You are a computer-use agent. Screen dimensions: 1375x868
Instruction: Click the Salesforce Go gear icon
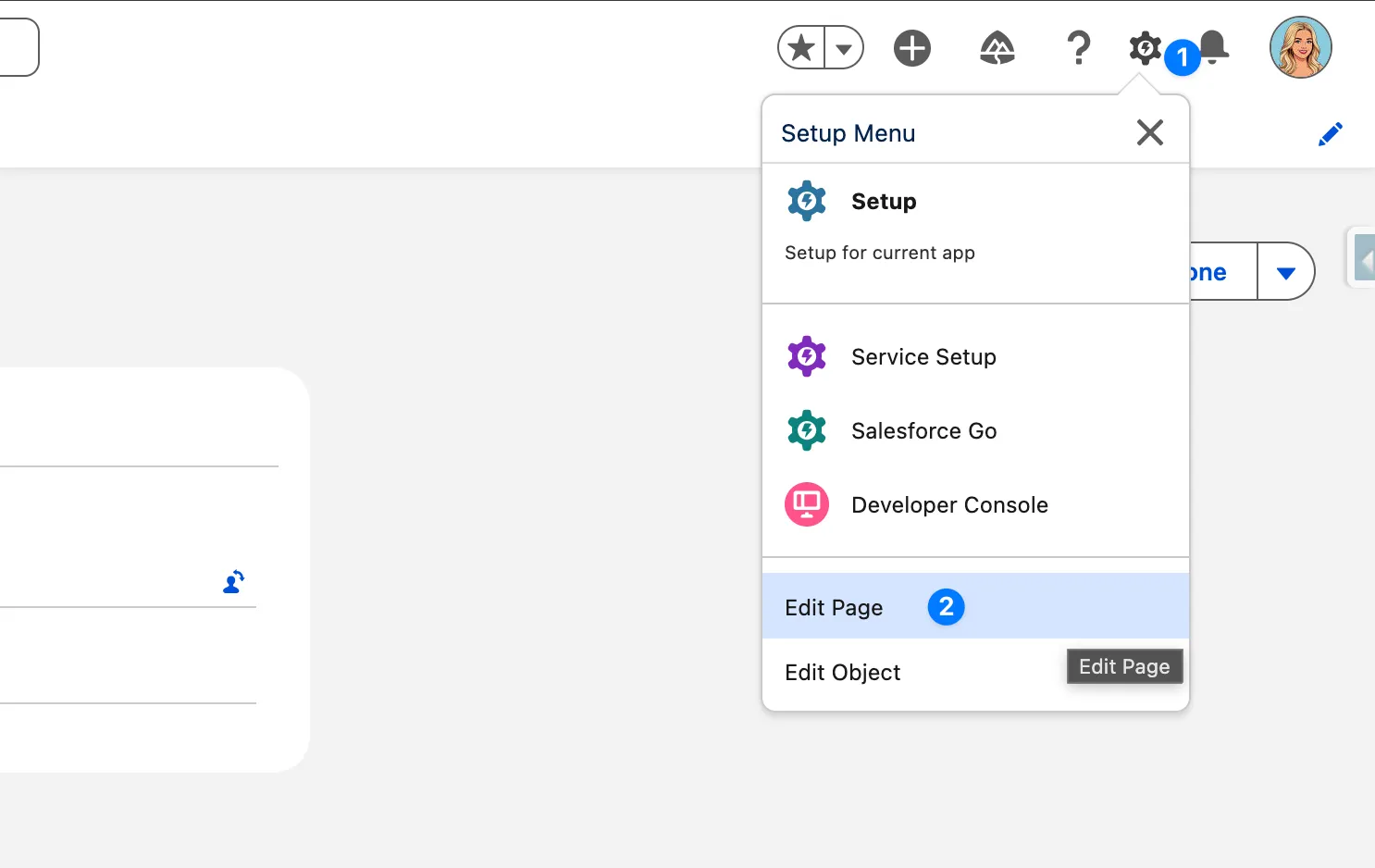click(806, 429)
